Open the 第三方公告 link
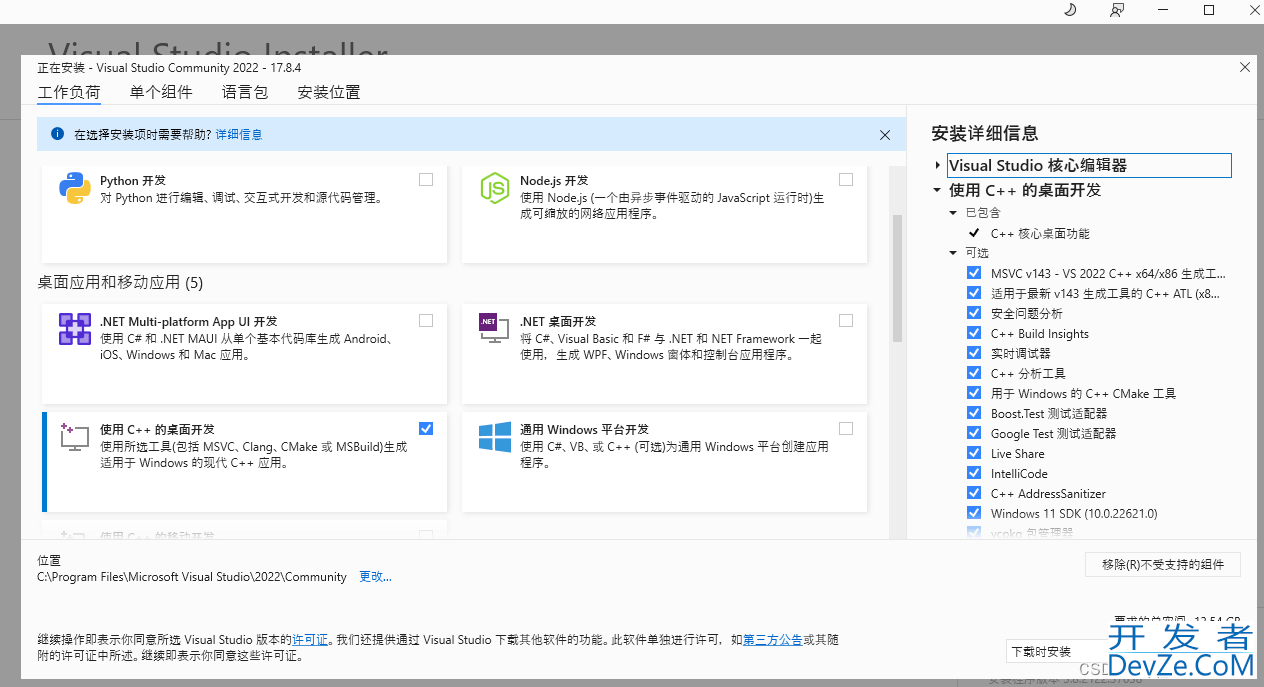 pyautogui.click(x=772, y=639)
